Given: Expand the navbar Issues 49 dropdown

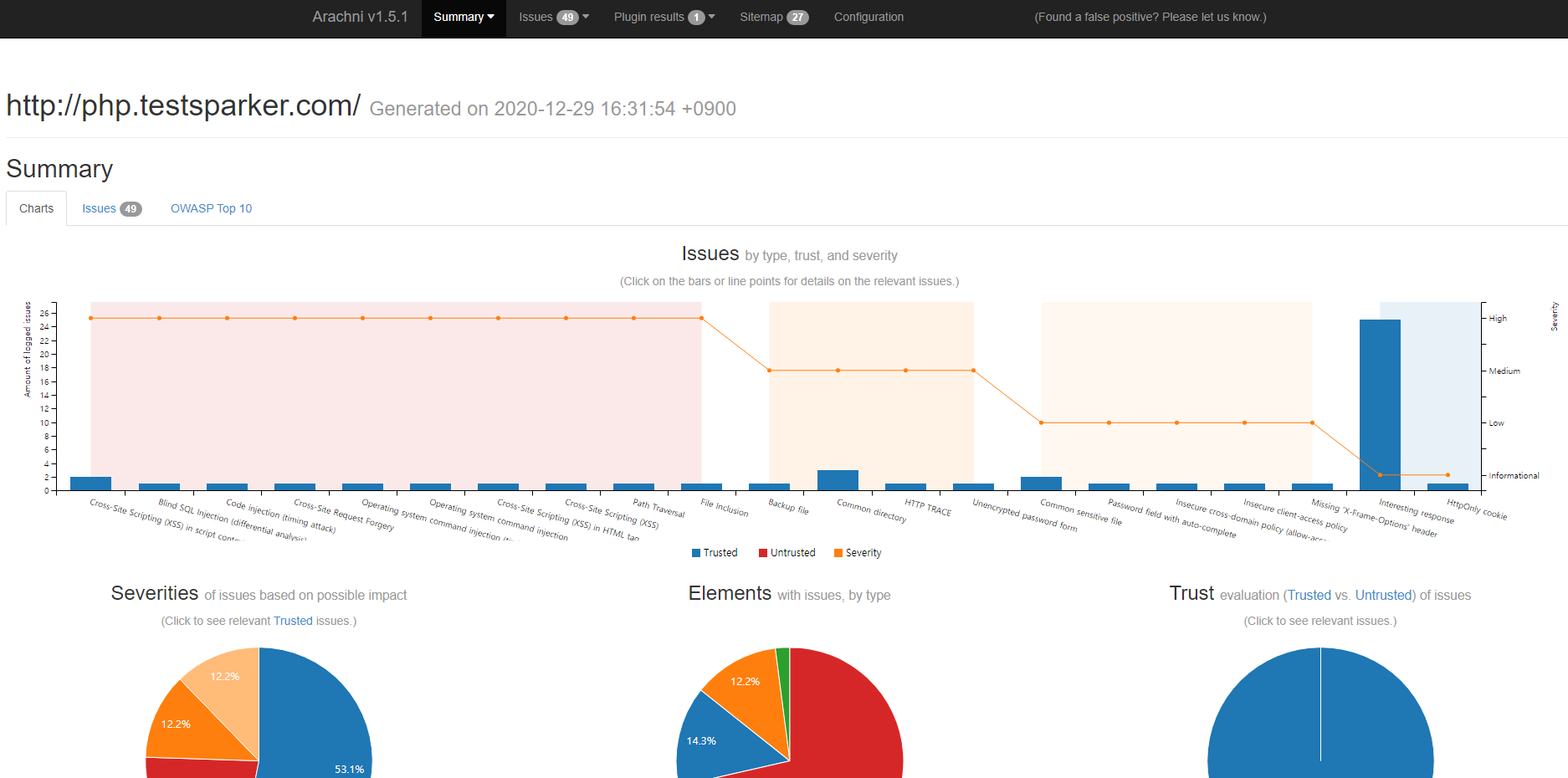Looking at the screenshot, I should pos(553,18).
